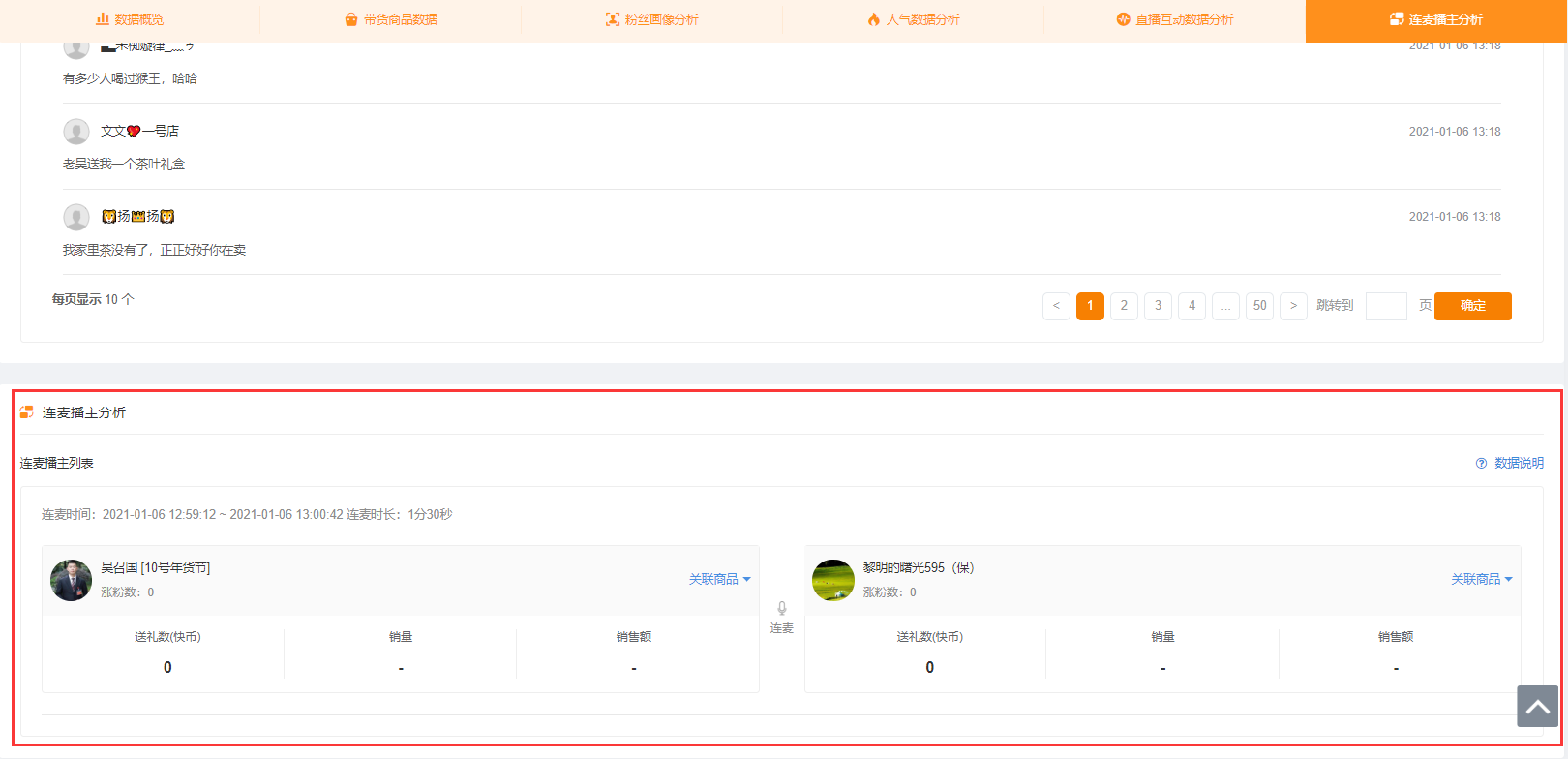1568x759 pixels.
Task: Click host name 吴召国 [10号年货节]
Action: point(156,568)
